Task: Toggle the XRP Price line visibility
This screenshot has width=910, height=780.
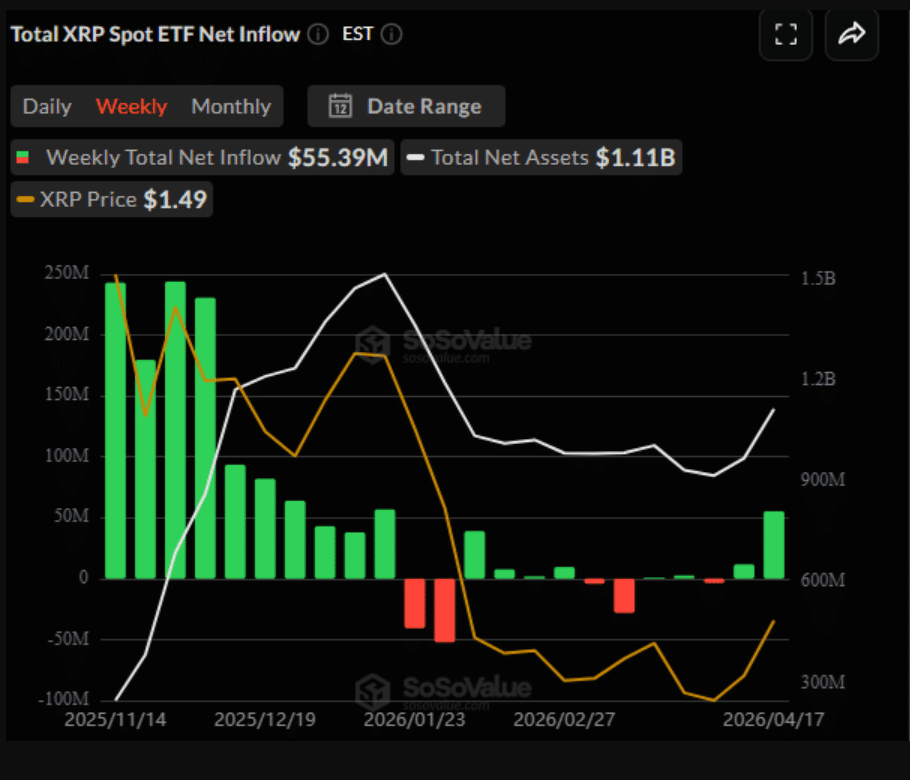Action: coord(110,199)
